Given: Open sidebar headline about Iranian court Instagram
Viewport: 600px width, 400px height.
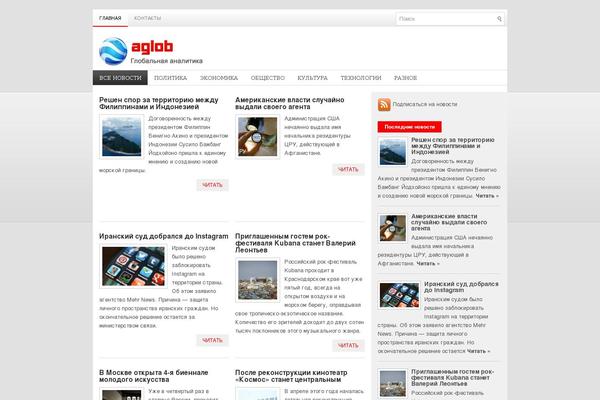Looking at the screenshot, I should click(461, 287).
